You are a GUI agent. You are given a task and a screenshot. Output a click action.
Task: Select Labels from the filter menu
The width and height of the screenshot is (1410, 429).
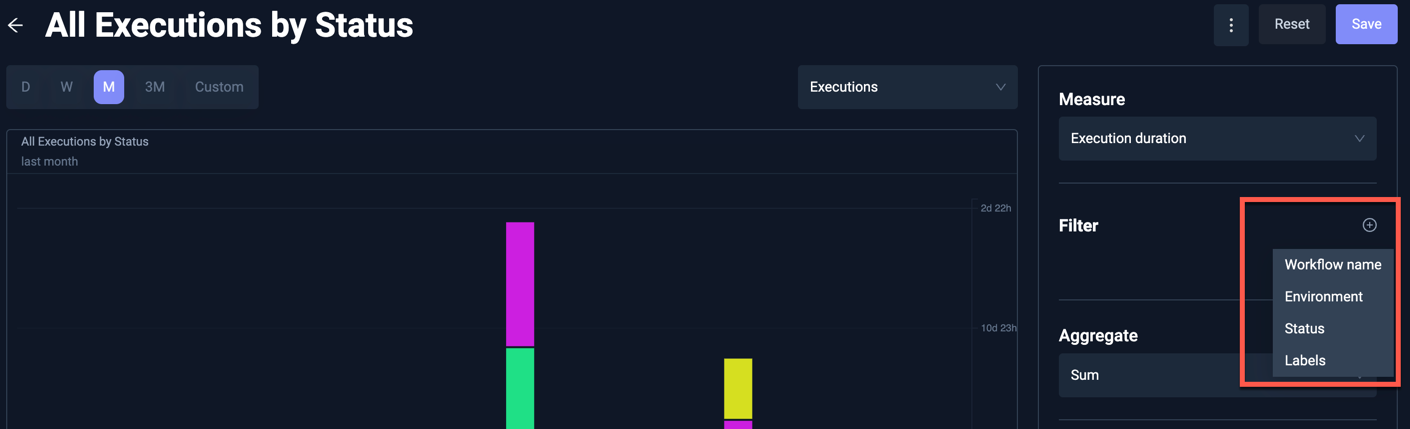1305,361
